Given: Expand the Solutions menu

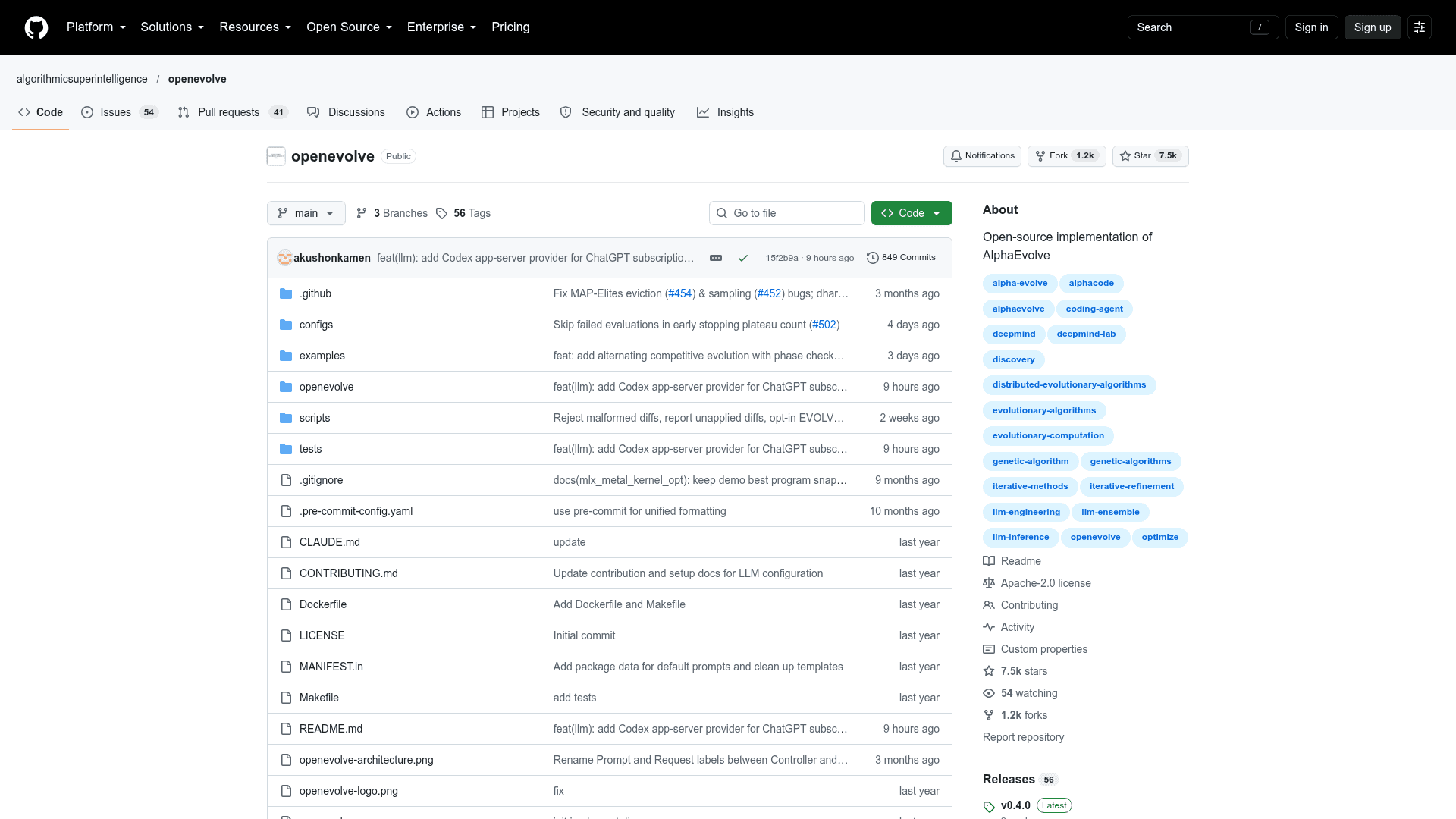Looking at the screenshot, I should (172, 27).
